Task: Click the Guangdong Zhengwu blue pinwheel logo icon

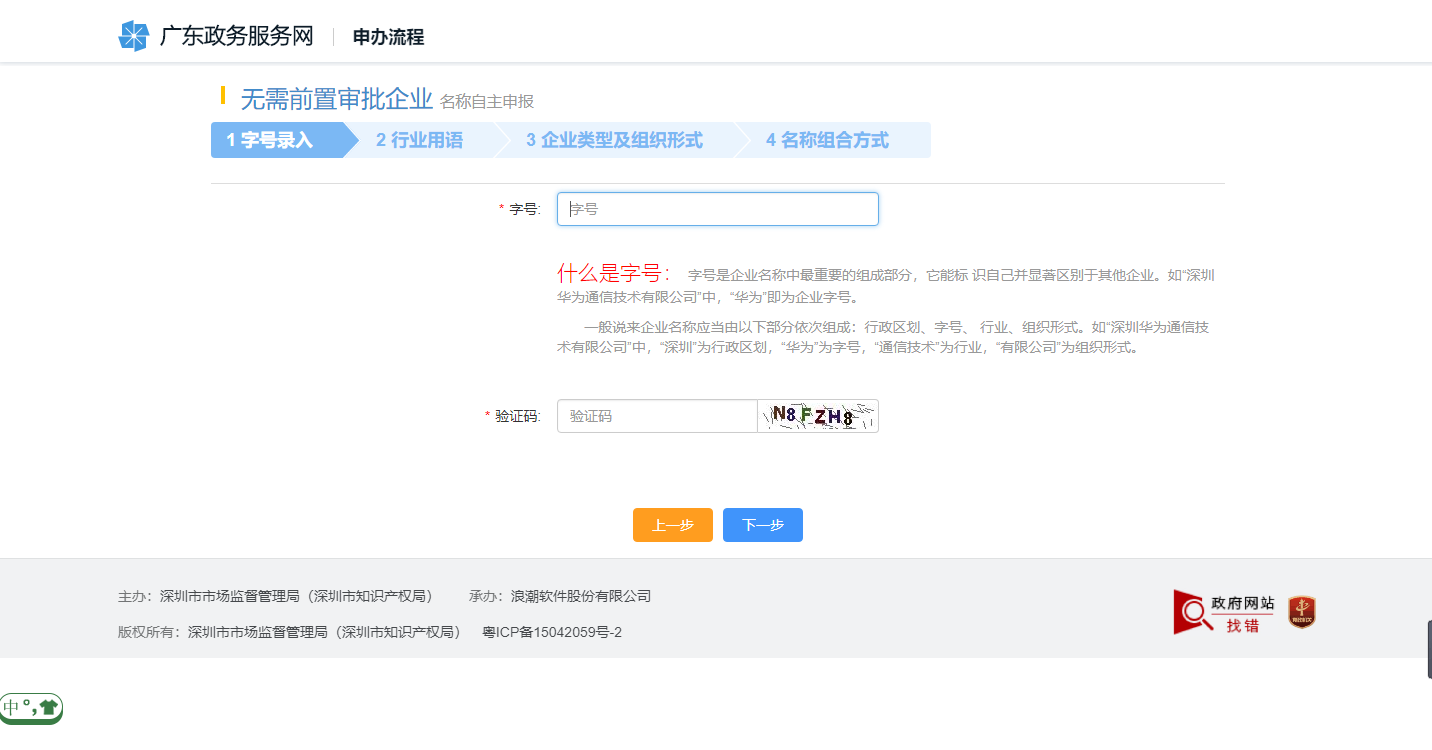Action: (133, 36)
